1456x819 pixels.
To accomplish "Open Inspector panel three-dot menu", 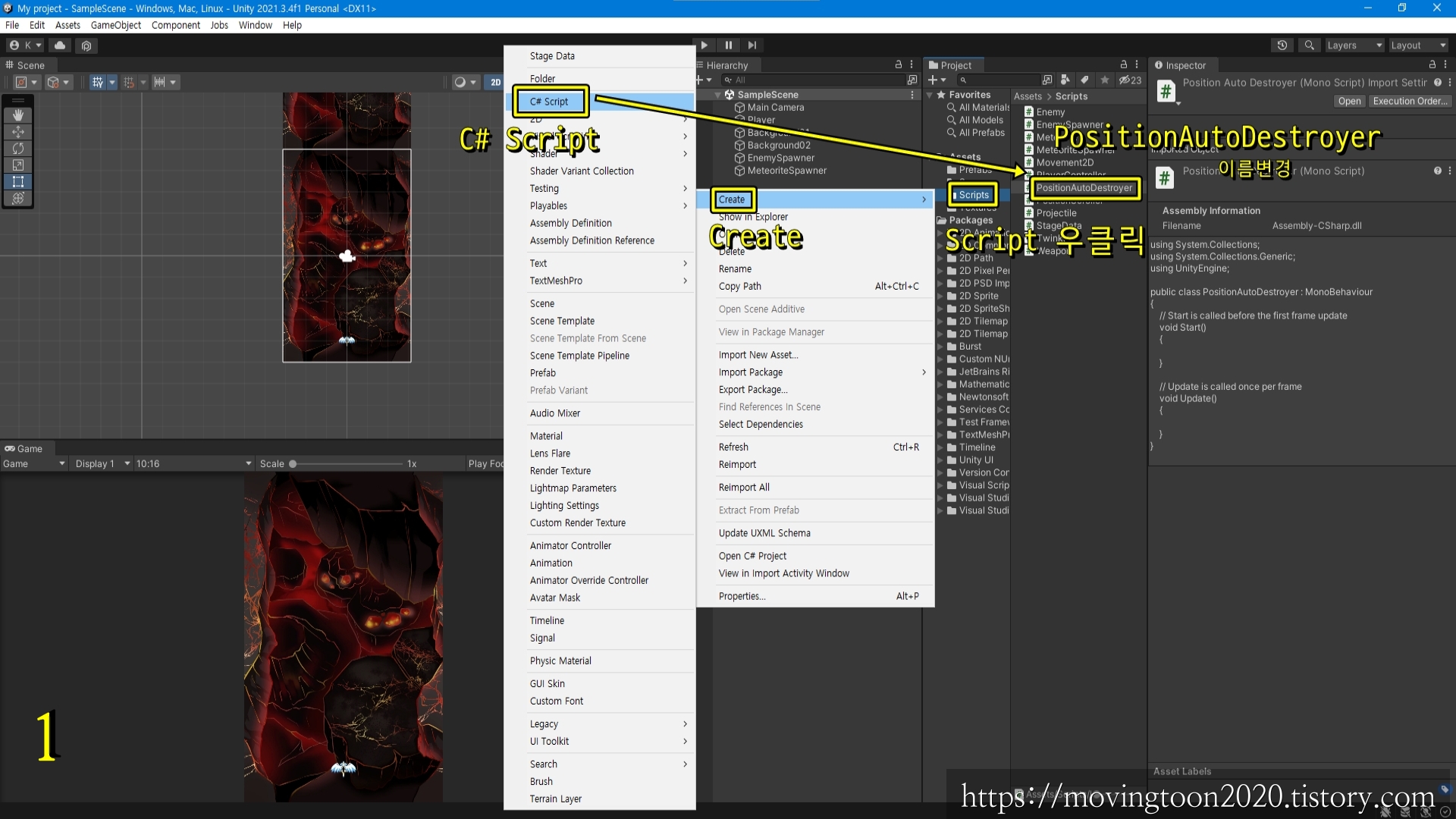I will pyautogui.click(x=1445, y=65).
